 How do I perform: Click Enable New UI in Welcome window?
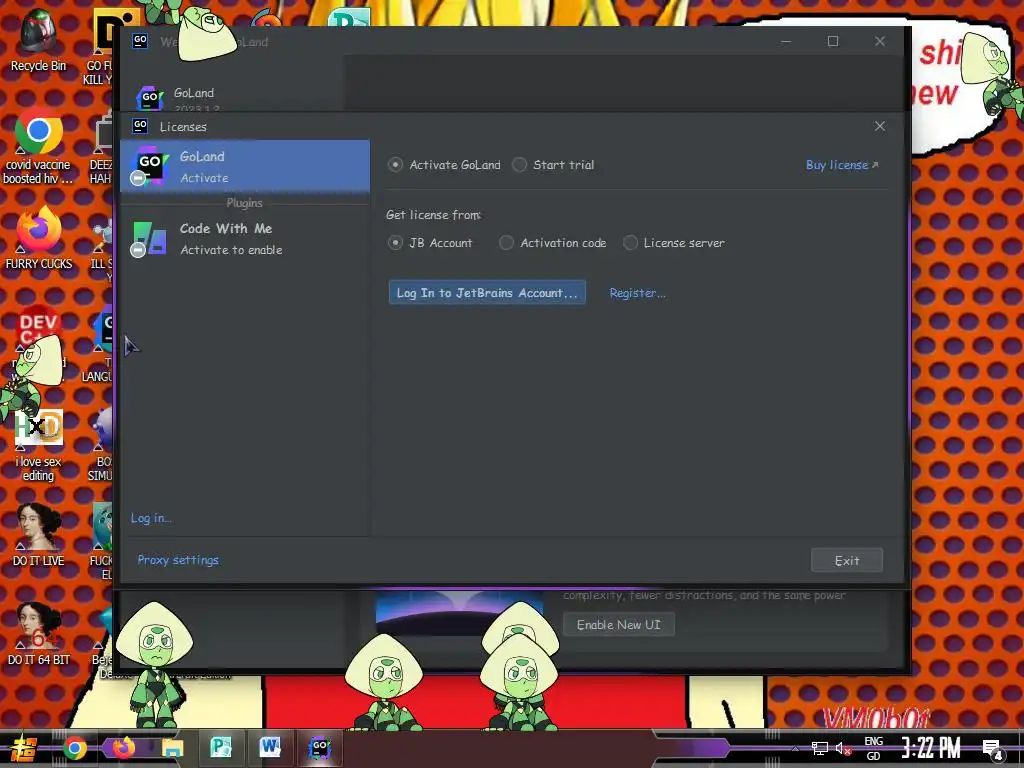[x=618, y=625]
